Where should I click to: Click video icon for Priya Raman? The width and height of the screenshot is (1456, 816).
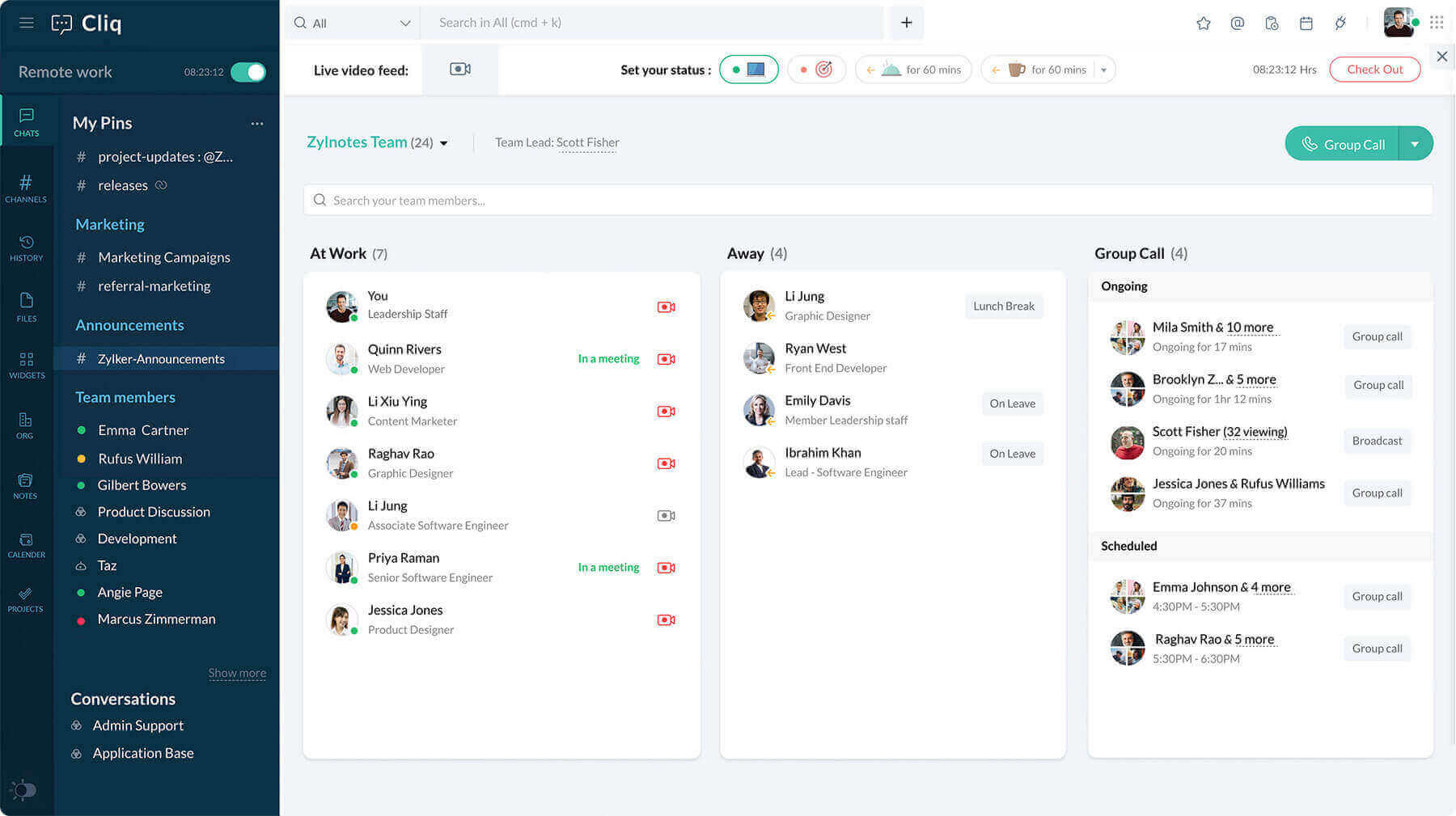(667, 568)
